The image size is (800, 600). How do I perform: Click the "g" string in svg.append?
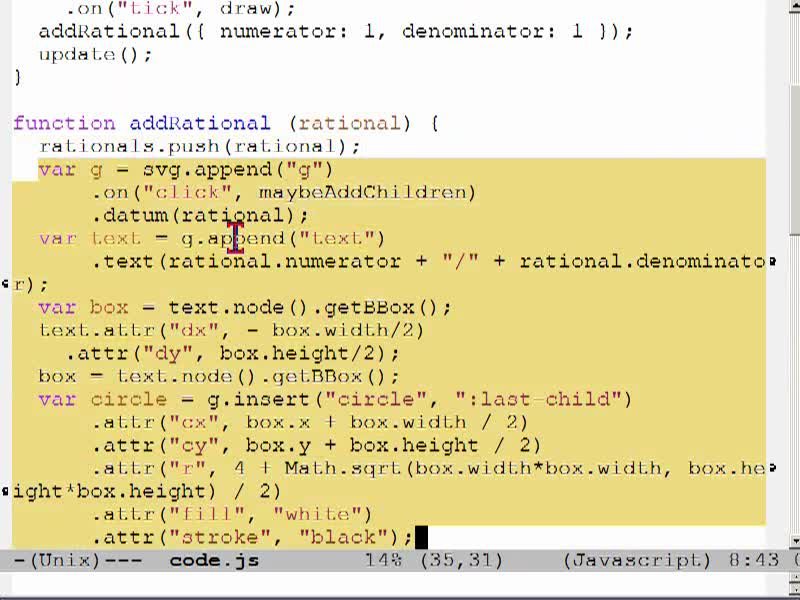(304, 169)
